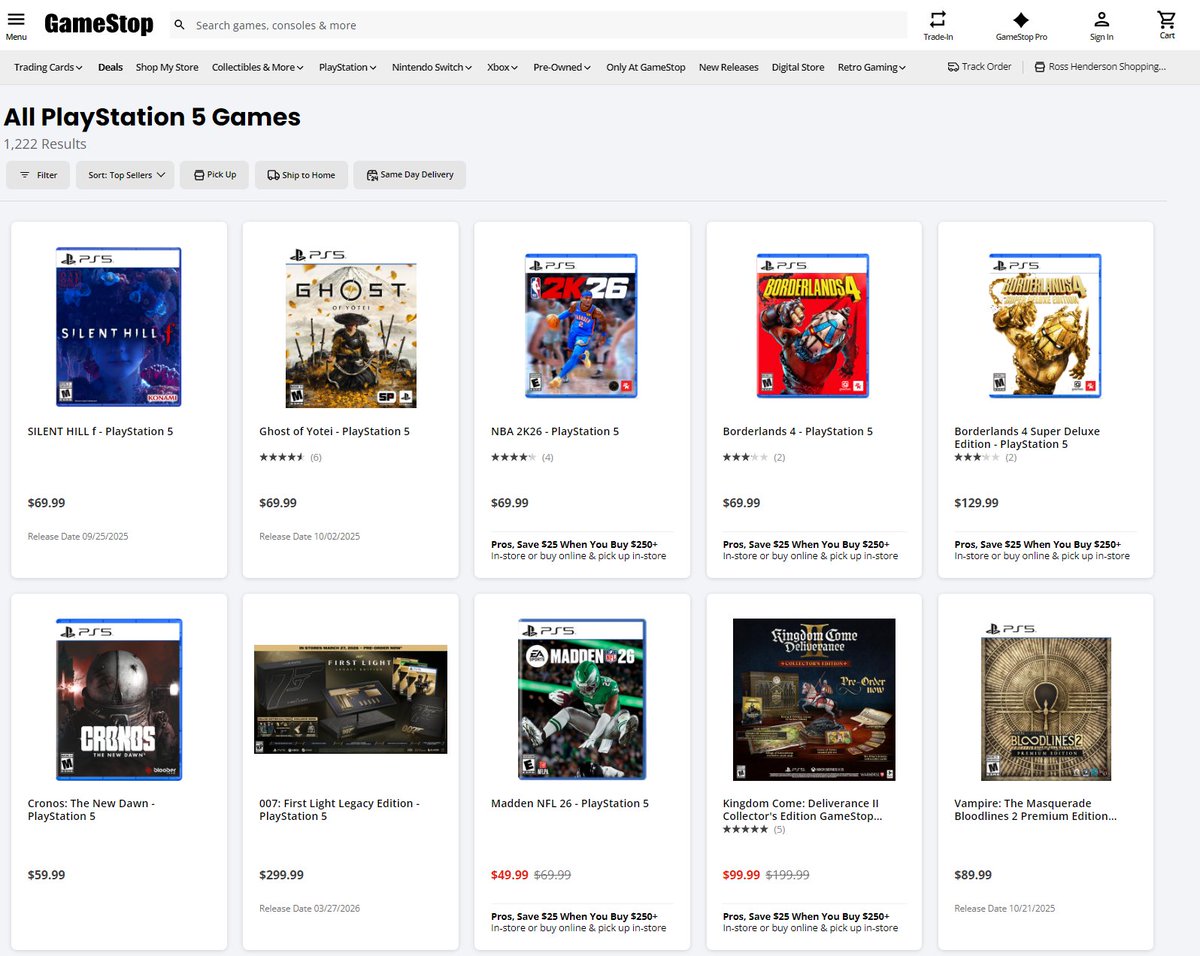Open the Deals nav item
This screenshot has height=956, width=1200.
click(x=110, y=67)
